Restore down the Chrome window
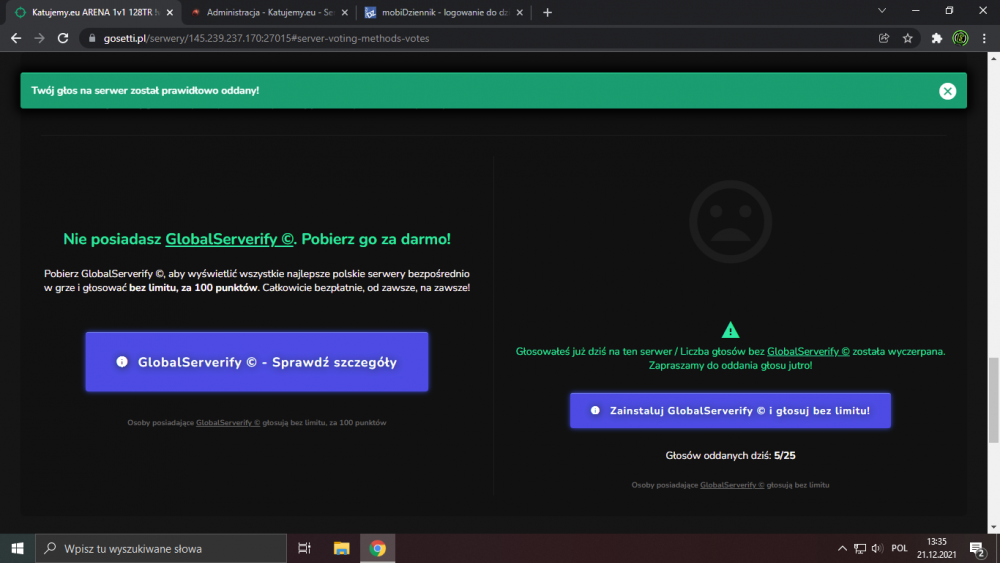1000x563 pixels. (949, 11)
